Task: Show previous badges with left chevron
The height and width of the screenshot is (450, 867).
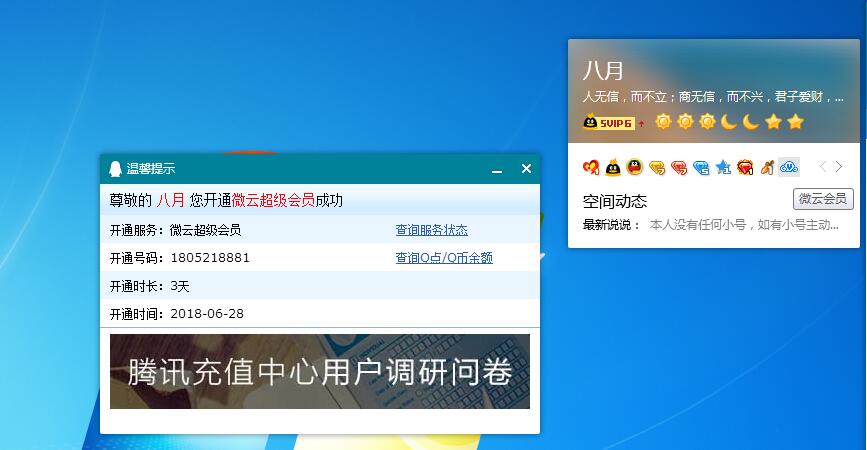Action: coord(822,166)
